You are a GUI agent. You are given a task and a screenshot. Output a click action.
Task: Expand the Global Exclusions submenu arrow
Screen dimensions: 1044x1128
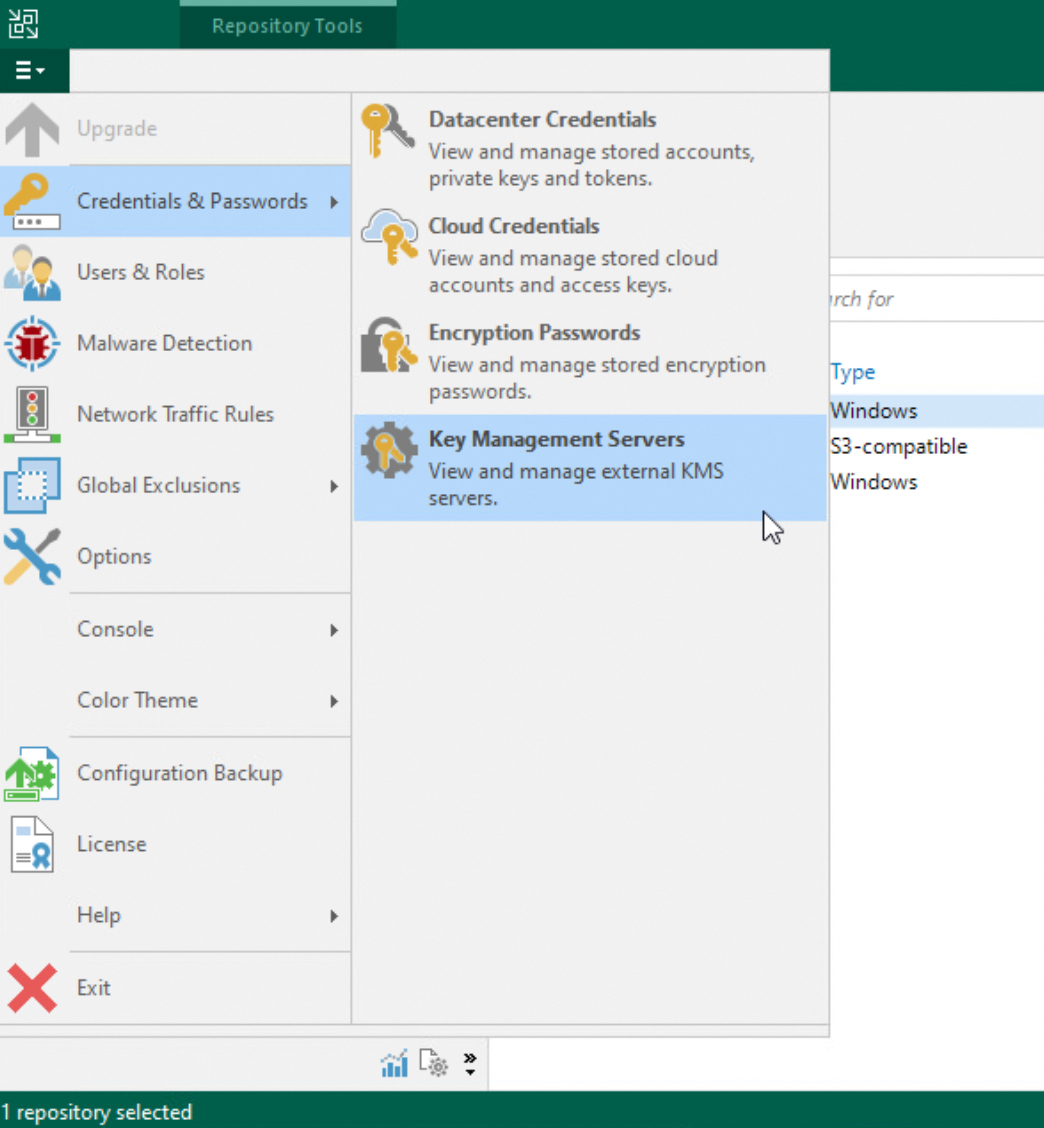point(336,486)
